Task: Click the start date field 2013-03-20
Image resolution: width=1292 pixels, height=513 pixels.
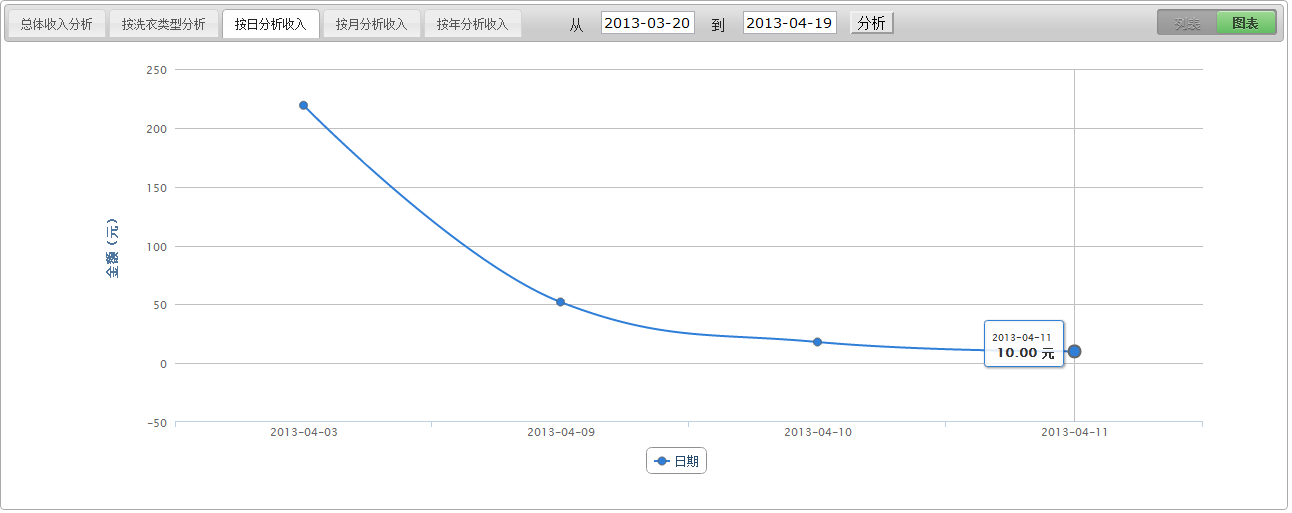Action: 647,23
